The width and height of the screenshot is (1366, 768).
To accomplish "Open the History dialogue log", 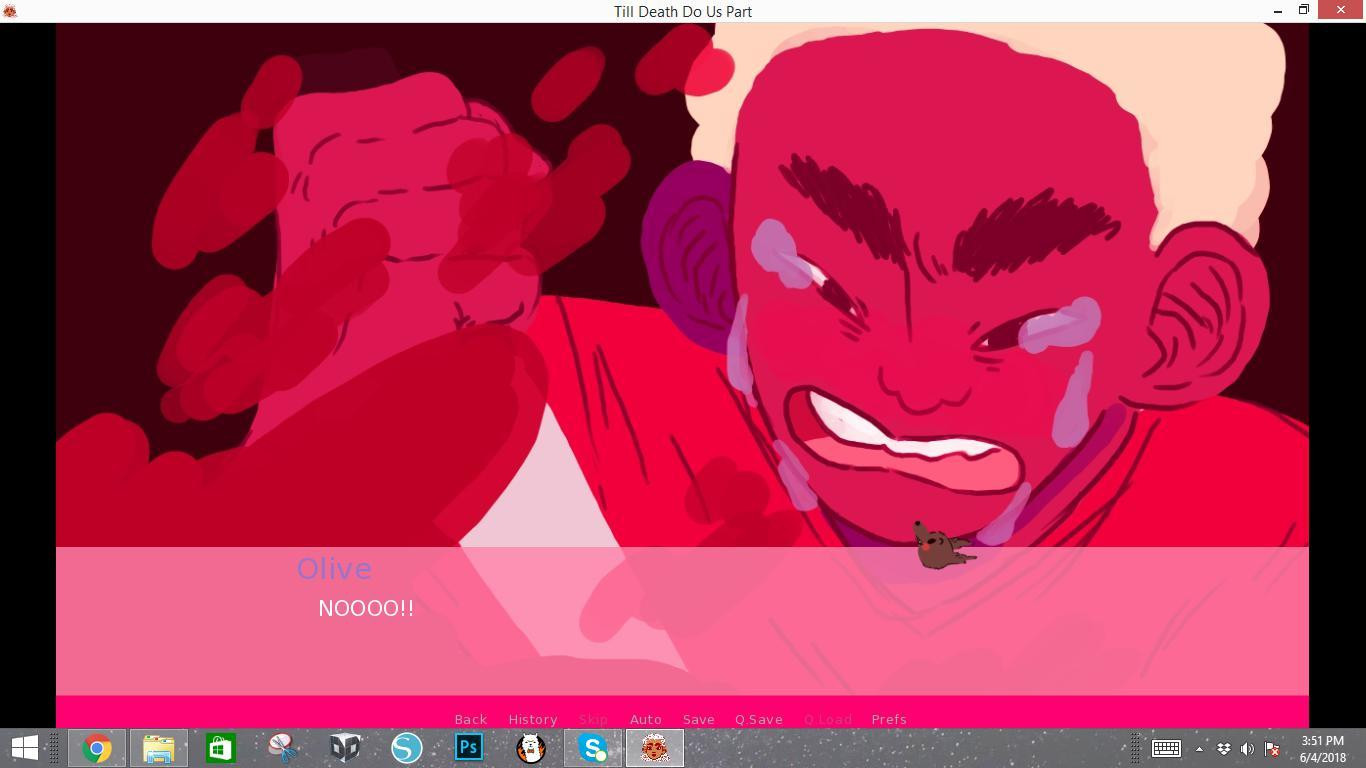I will 532,719.
